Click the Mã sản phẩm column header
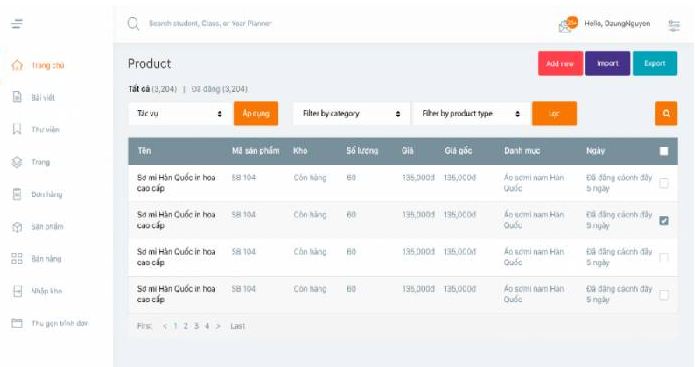 coord(256,151)
